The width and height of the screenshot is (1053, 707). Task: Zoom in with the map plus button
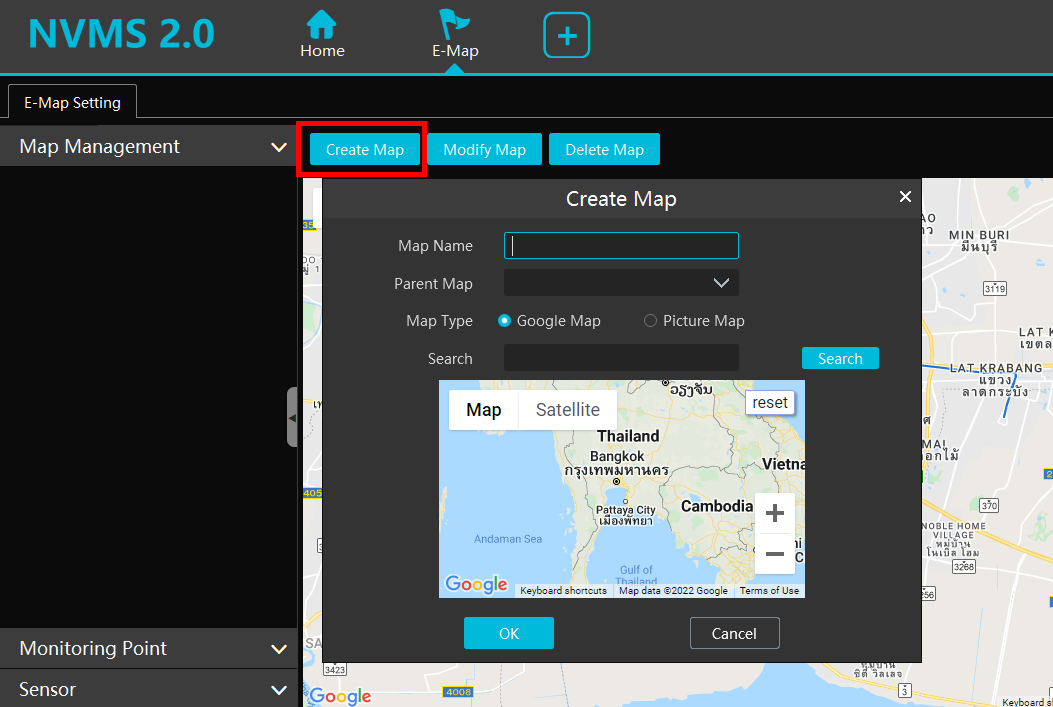click(x=774, y=514)
